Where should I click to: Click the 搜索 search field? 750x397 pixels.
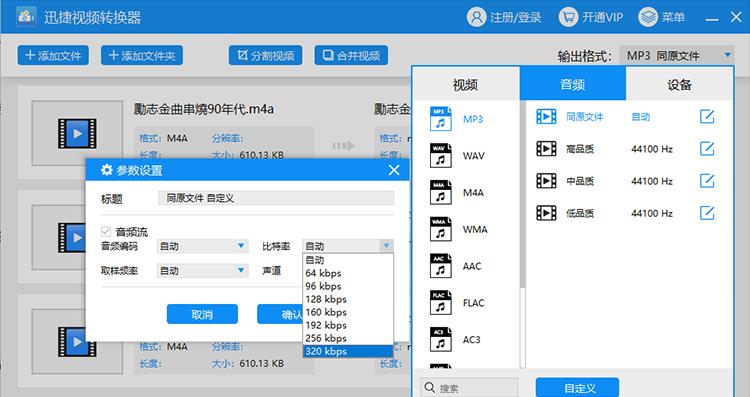click(469, 387)
